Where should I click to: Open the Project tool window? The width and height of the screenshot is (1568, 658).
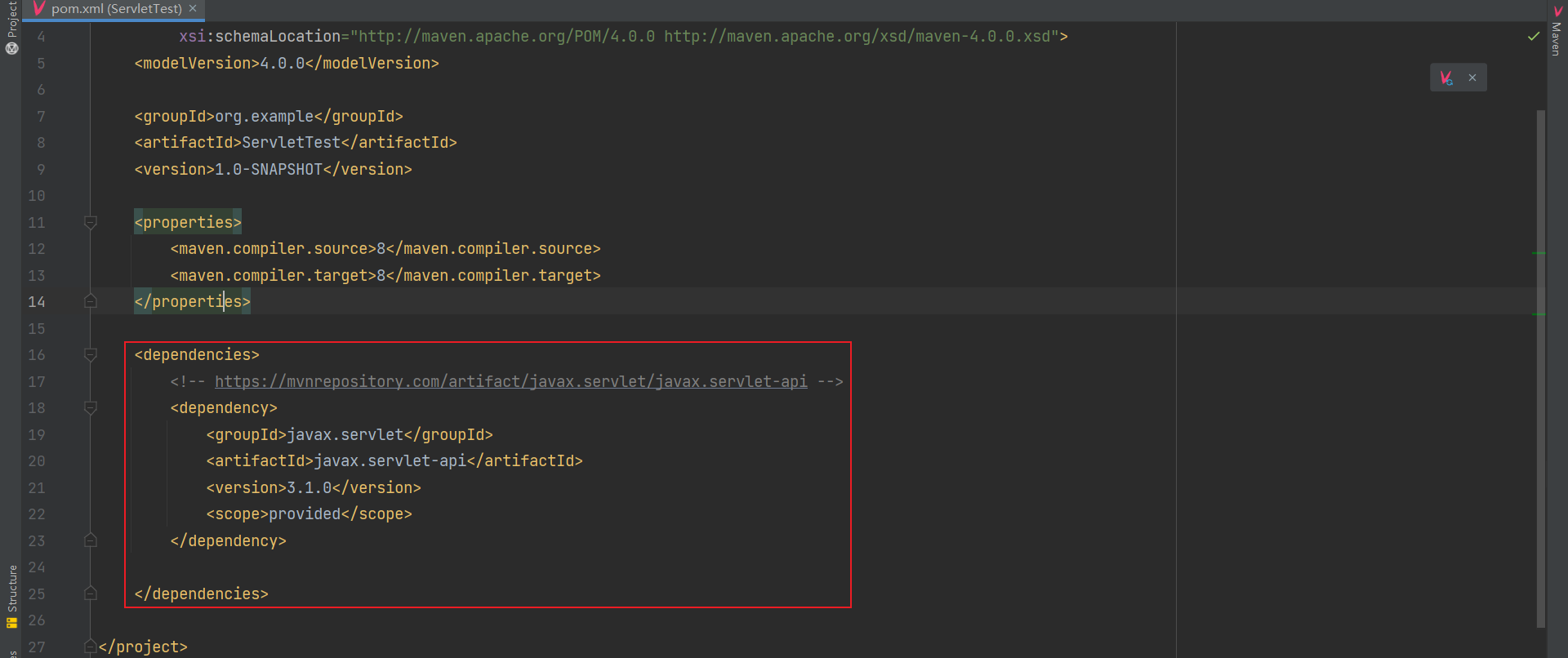(x=11, y=20)
